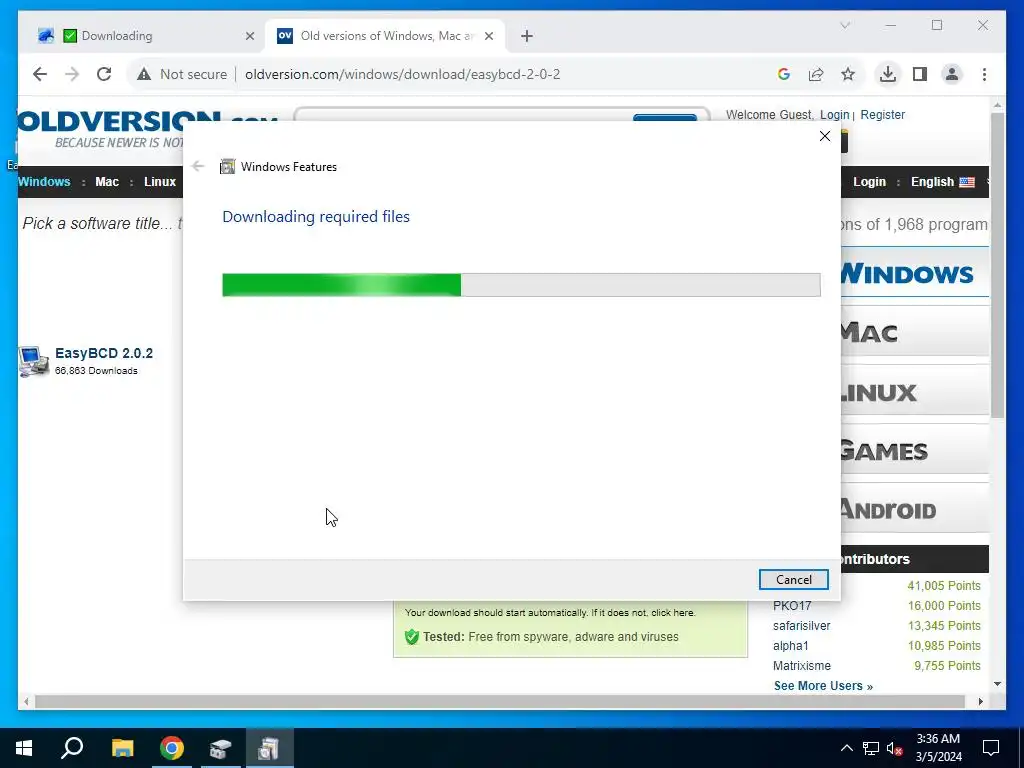Choose the Linux category banner
The height and width of the screenshot is (768, 1024).
pyautogui.click(x=915, y=392)
